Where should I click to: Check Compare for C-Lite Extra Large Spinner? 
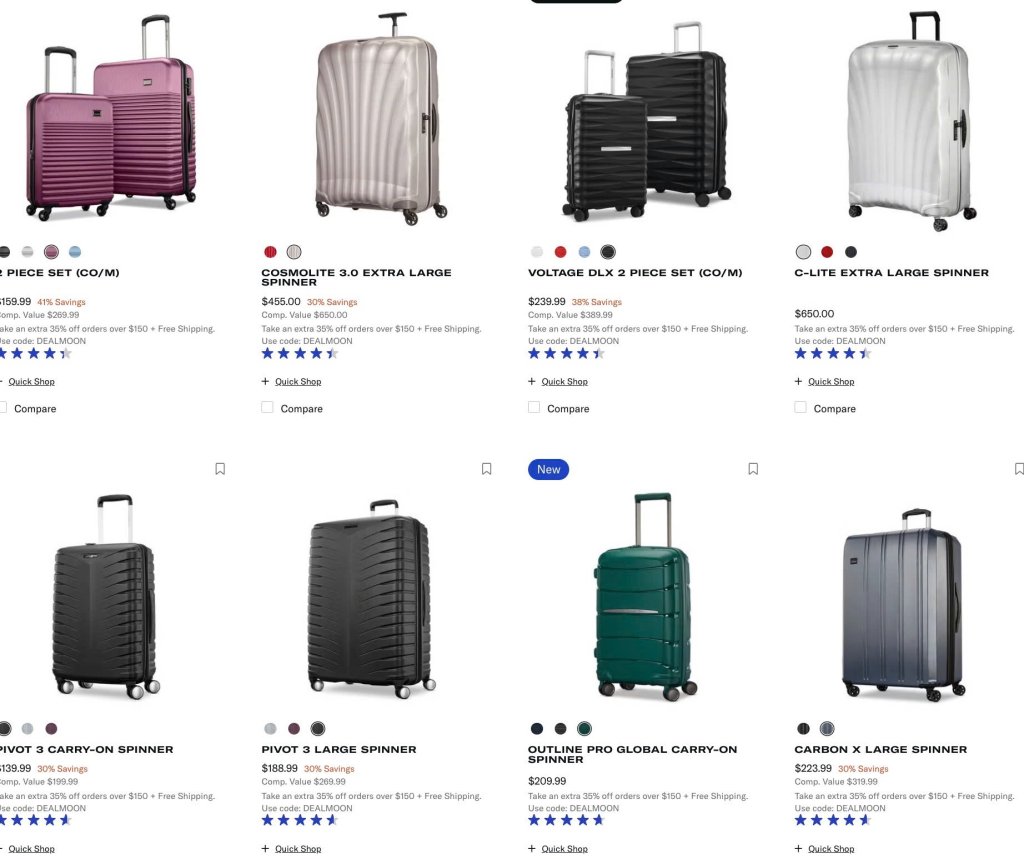coord(800,408)
